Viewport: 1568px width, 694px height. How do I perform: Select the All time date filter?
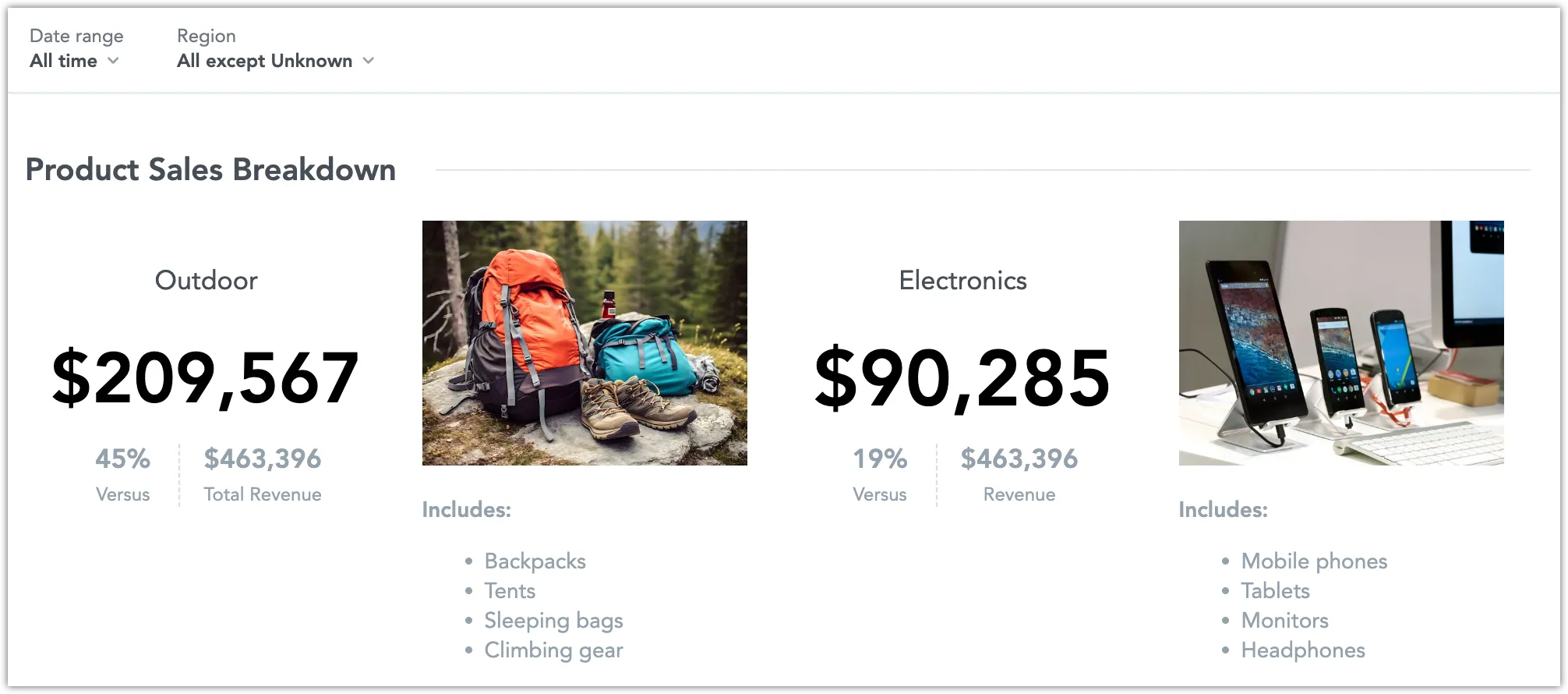coord(62,60)
